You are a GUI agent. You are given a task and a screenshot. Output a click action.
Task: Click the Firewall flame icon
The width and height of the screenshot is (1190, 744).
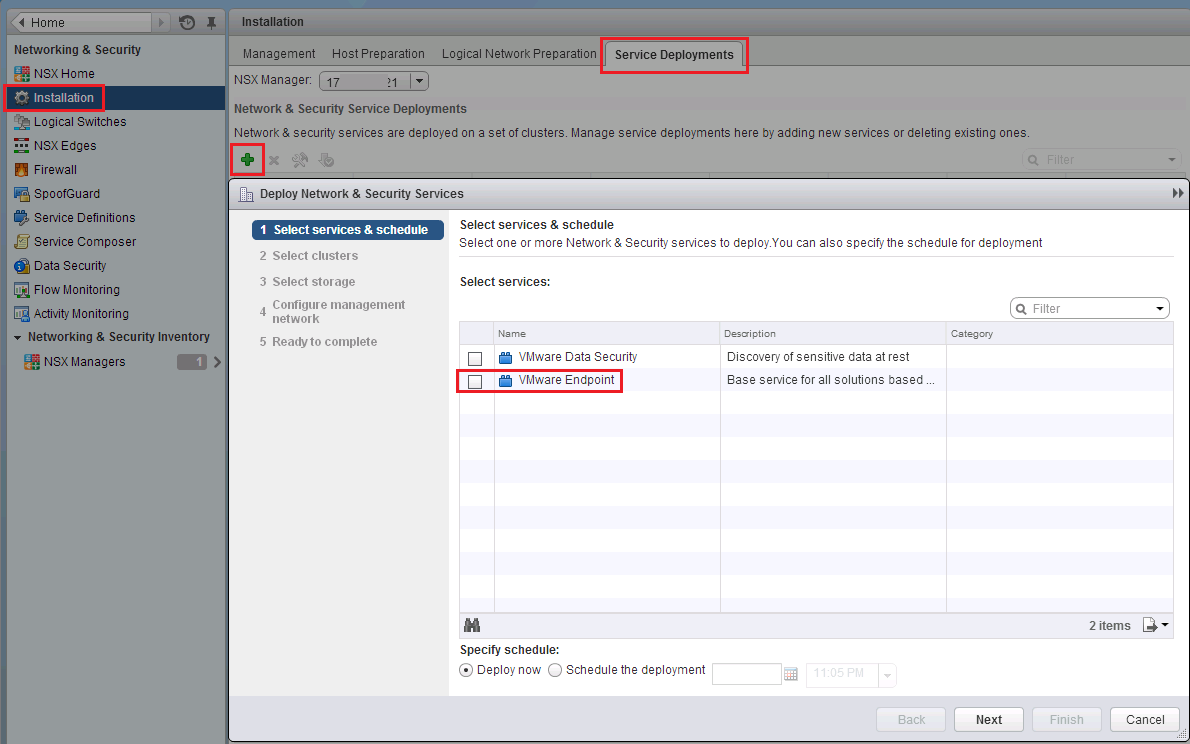click(21, 169)
